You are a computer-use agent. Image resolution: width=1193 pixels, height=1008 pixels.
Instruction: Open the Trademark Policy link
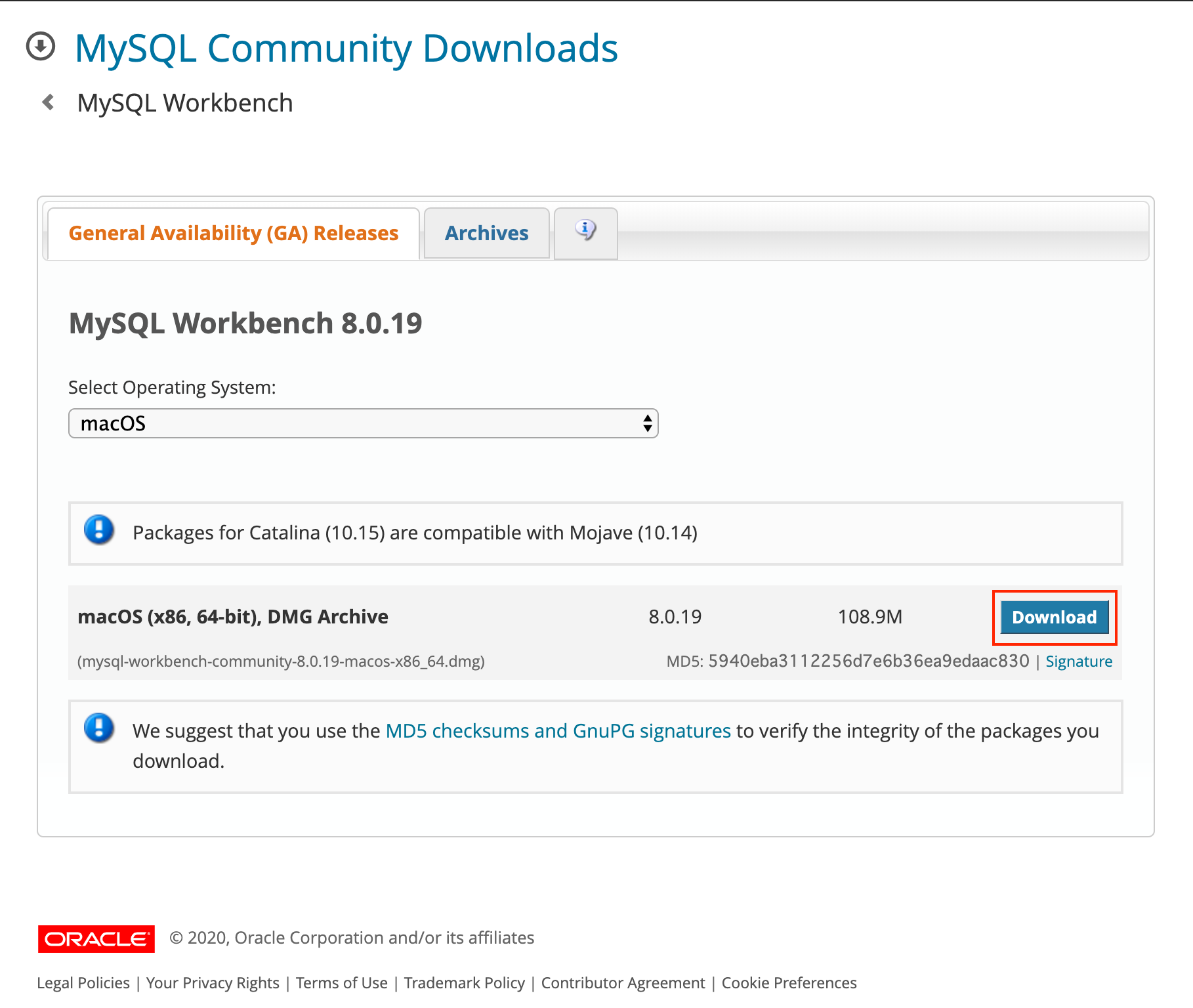464,983
